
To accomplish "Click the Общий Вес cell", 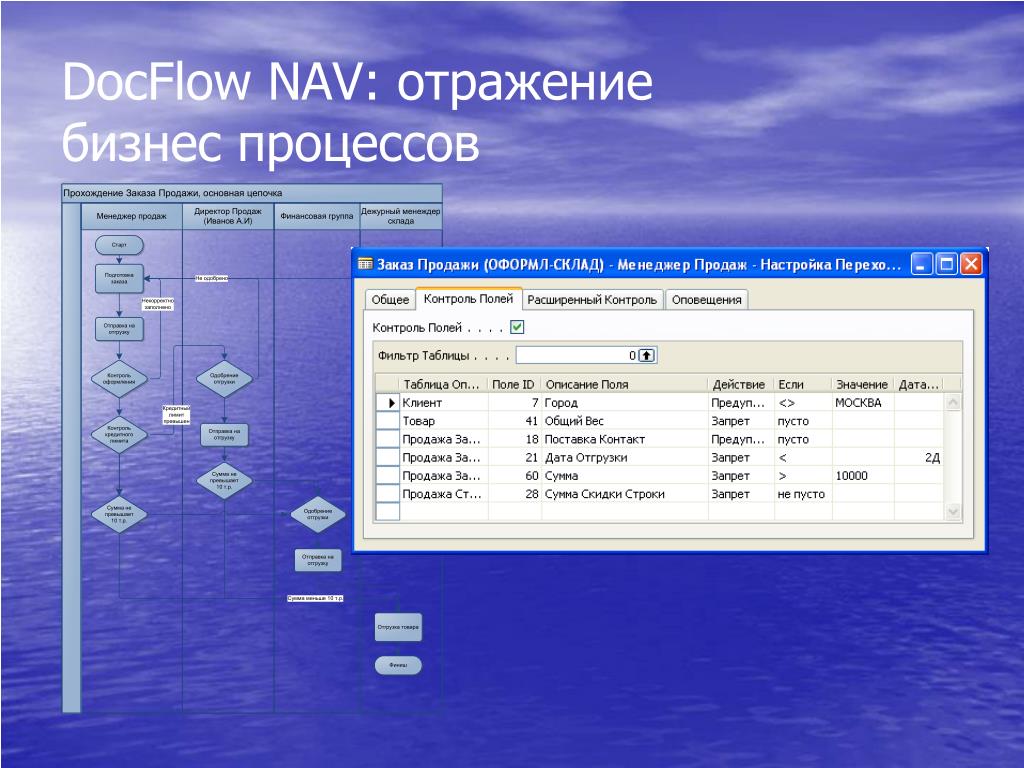I will tap(625, 421).
